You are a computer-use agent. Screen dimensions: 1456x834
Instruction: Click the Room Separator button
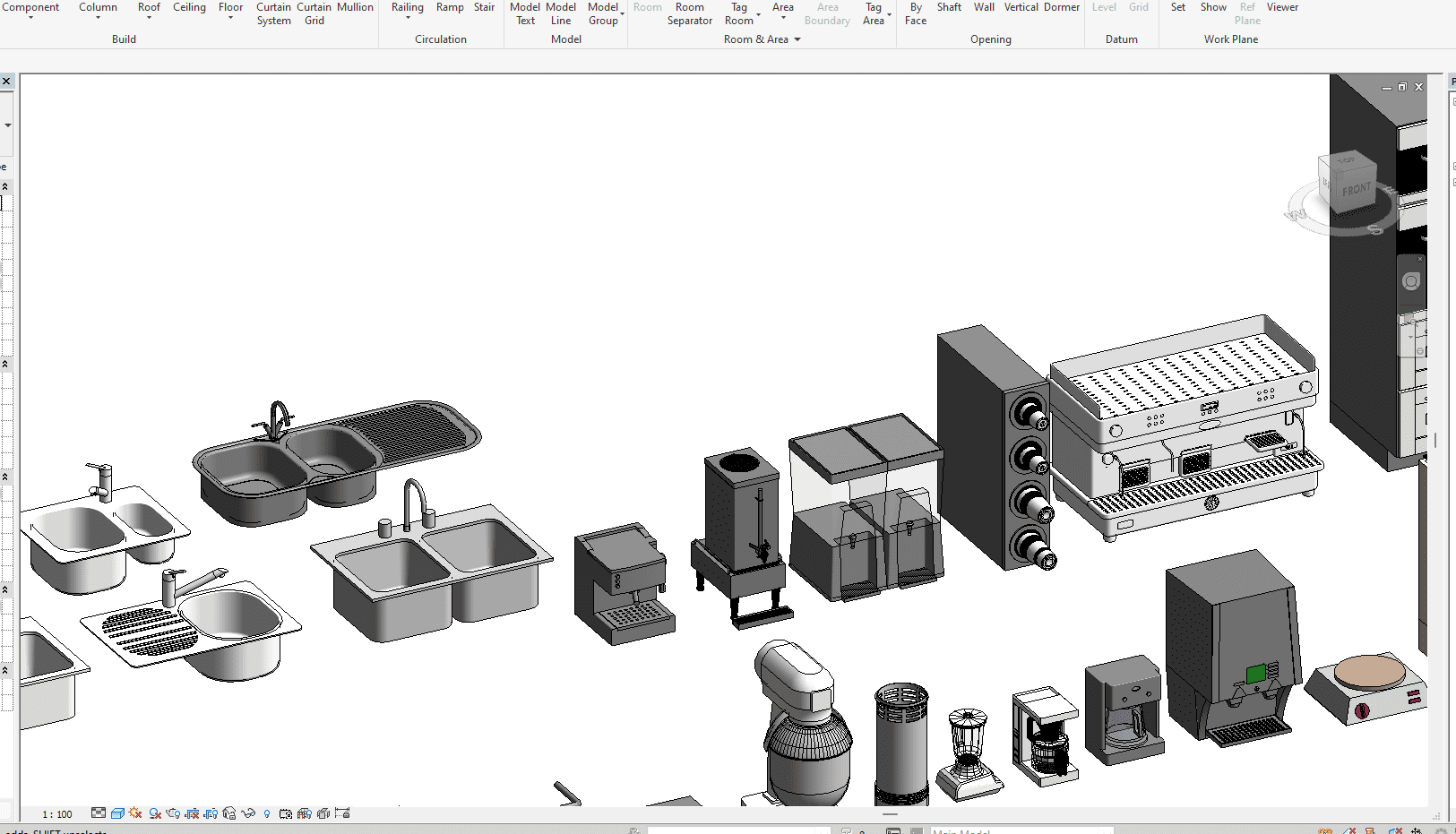pos(689,13)
